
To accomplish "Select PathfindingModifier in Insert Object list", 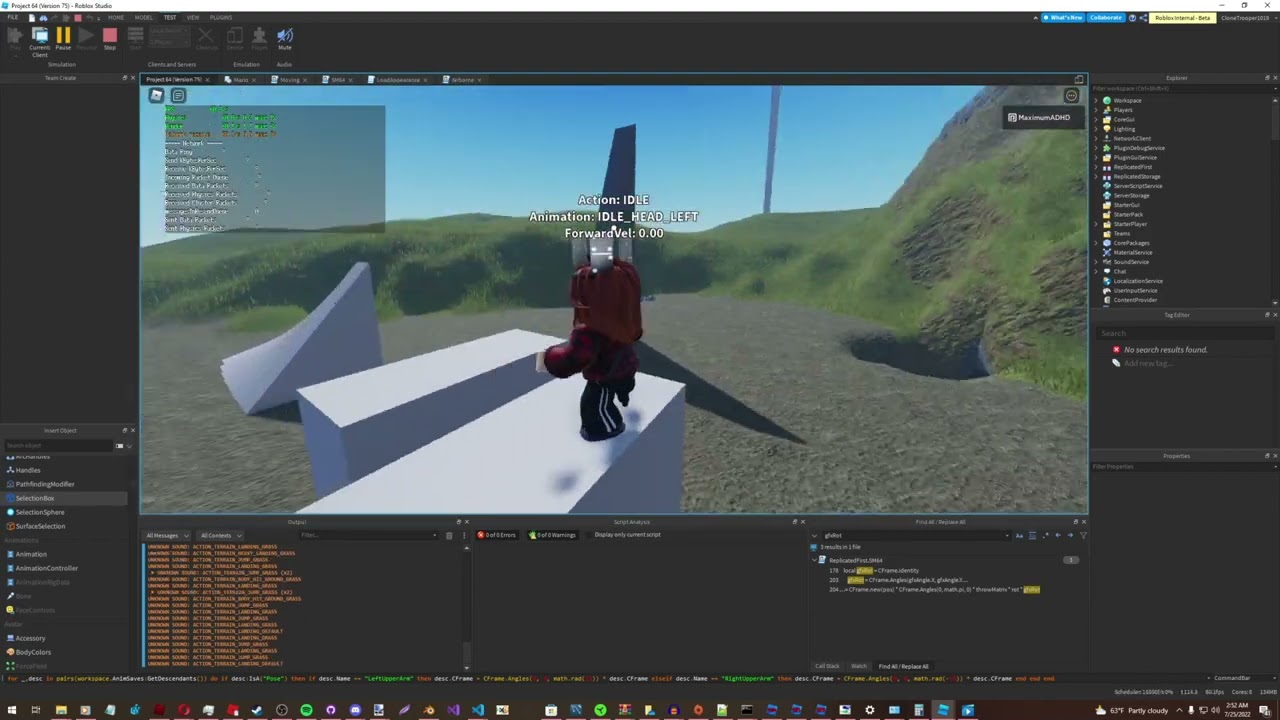I will click(x=45, y=484).
